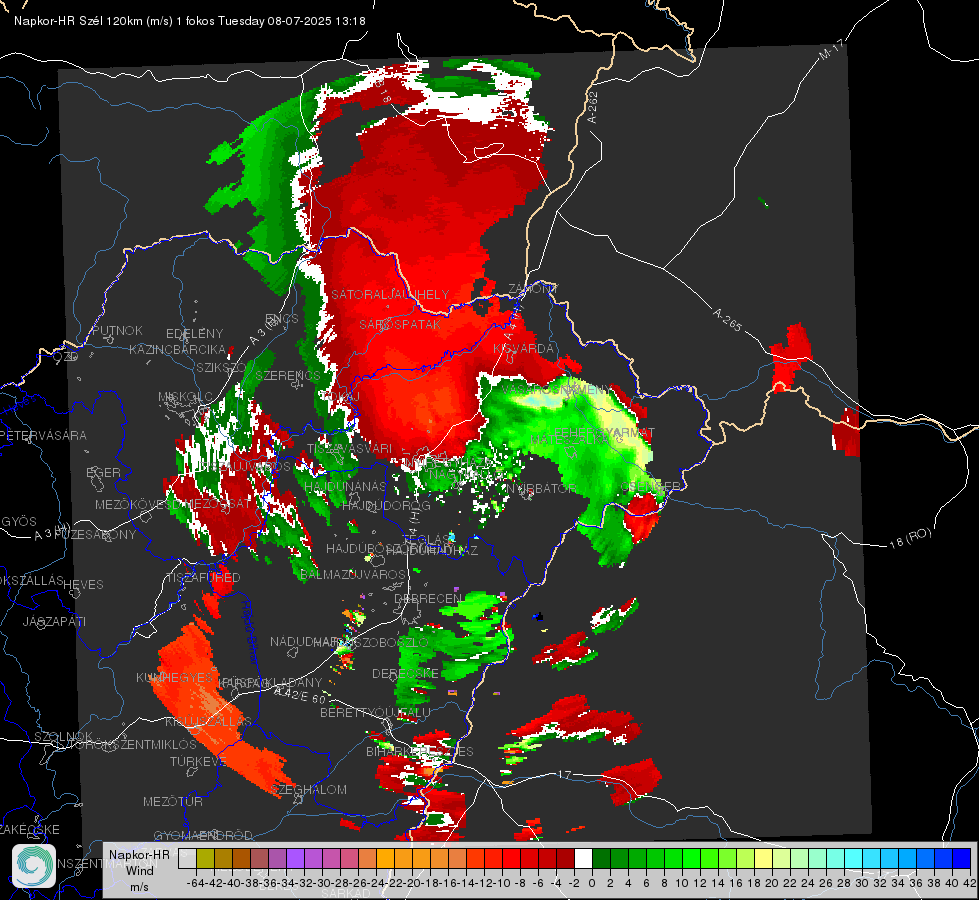The width and height of the screenshot is (979, 900).
Task: Click the TURKEVE city label
Action: pos(198,761)
